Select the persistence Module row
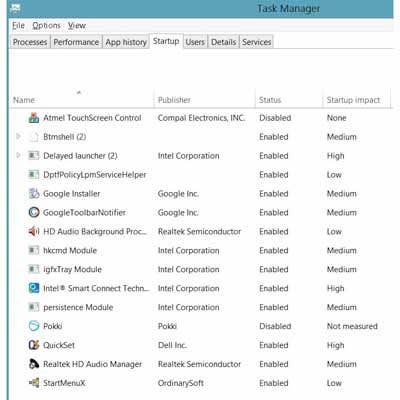The width and height of the screenshot is (400, 400). pos(201,307)
